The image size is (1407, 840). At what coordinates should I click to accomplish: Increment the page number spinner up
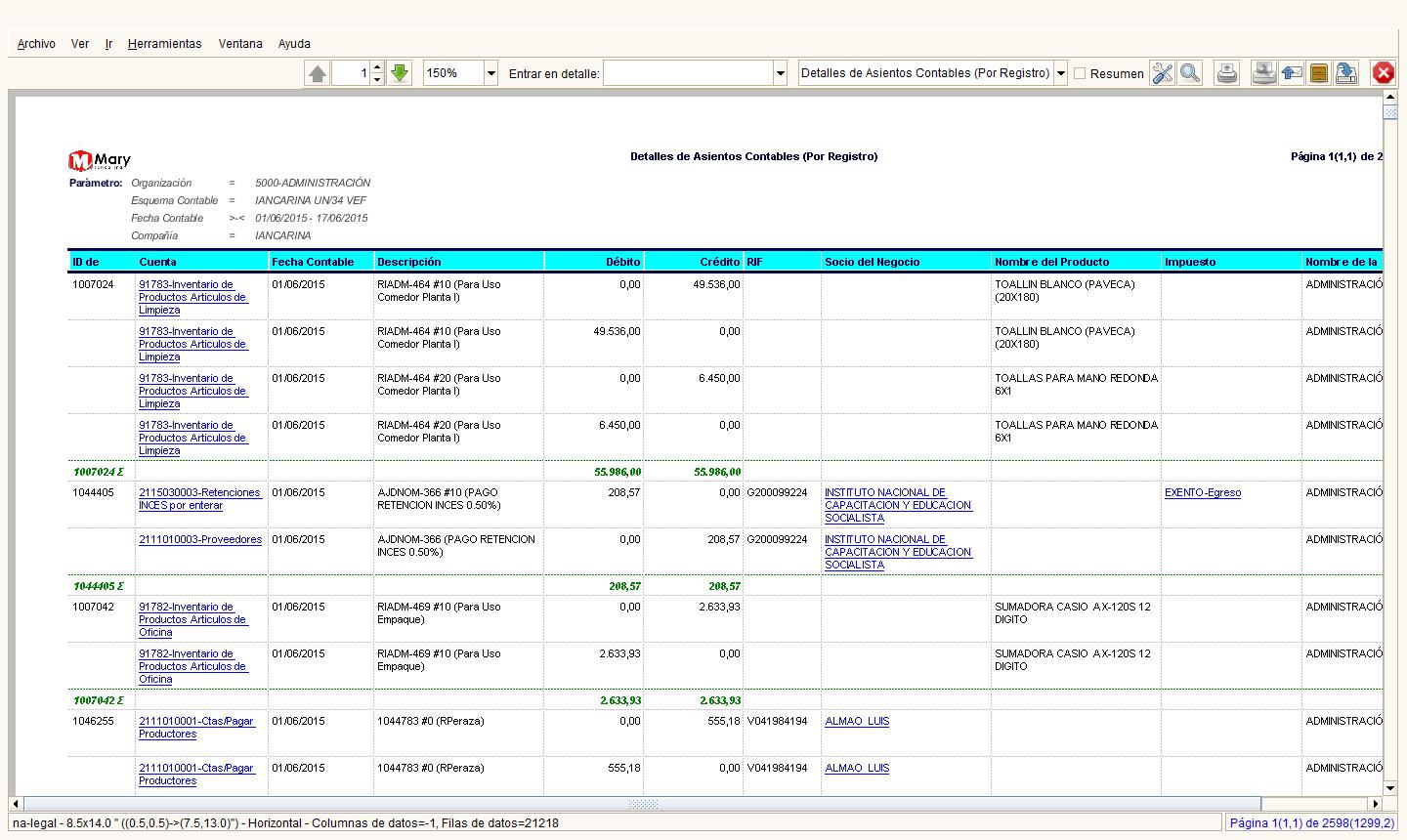tap(377, 67)
